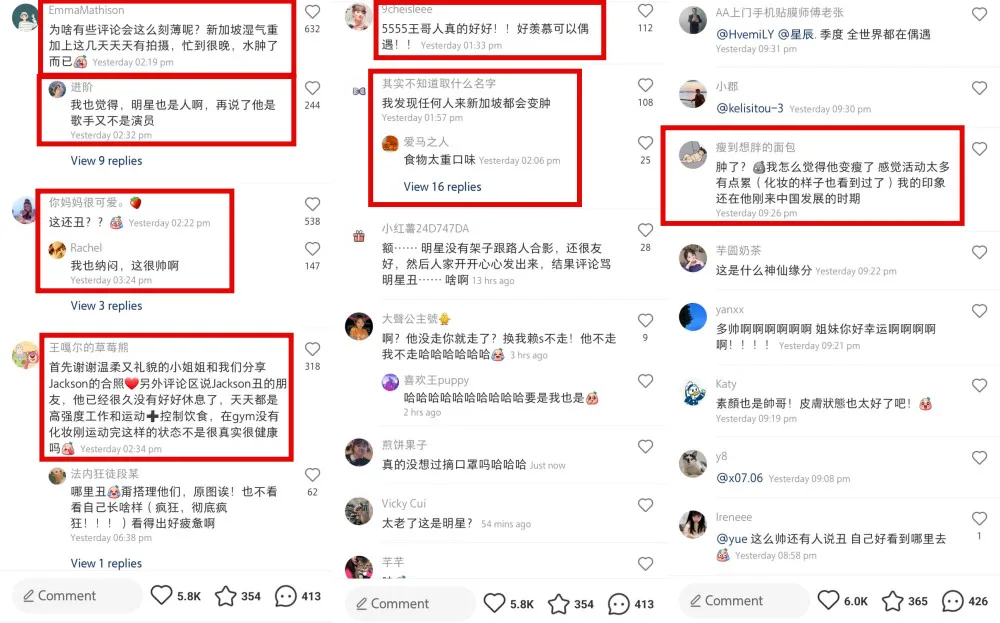Image resolution: width=1000 pixels, height=623 pixels.
Task: Expand View 9 replies
Action: pos(107,161)
